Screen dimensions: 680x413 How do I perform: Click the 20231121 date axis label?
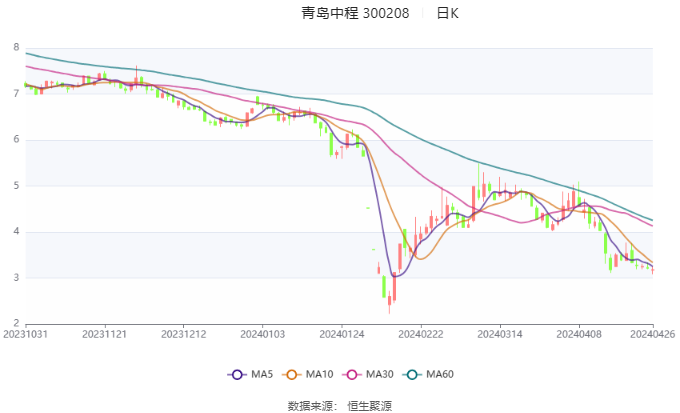[x=104, y=334]
